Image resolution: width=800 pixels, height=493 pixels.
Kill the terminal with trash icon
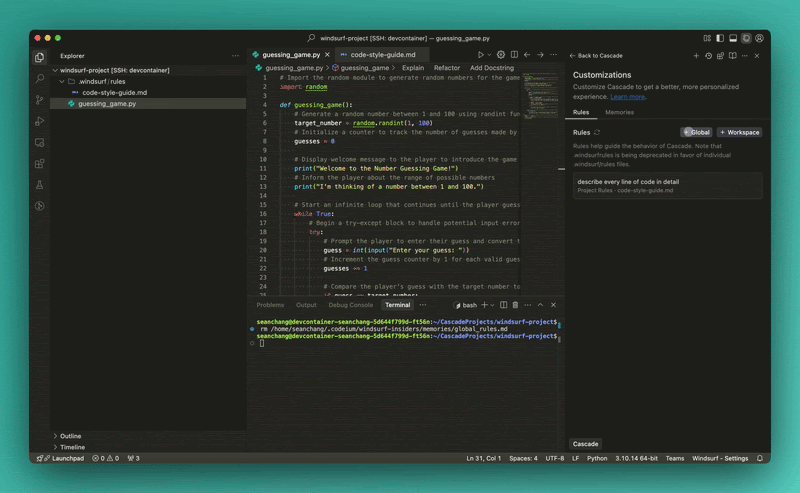515,305
